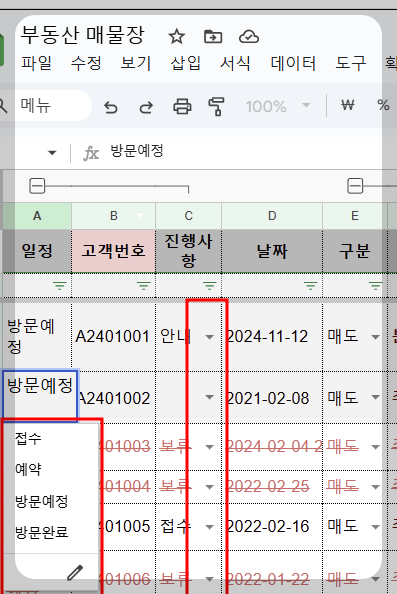Click the 날짜 header cell
Image resolution: width=397 pixels, height=594 pixels.
point(272,251)
